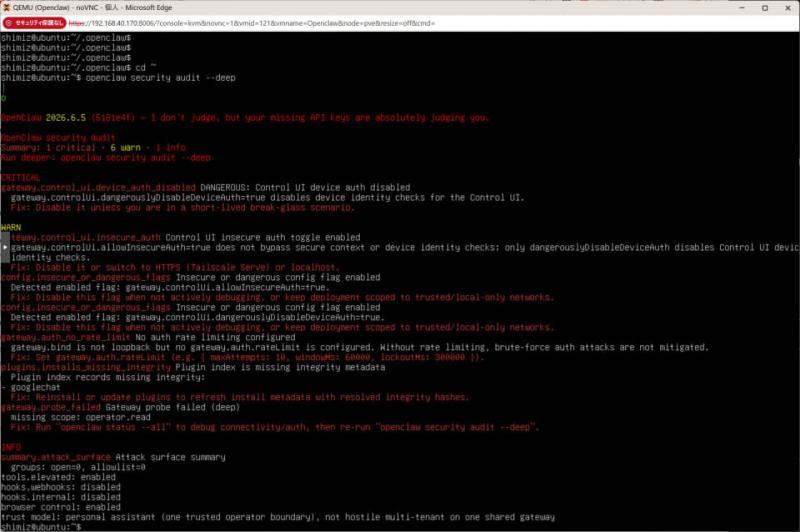This screenshot has width=800, height=532.
Task: Click 'Detected enabled flag: gateway.controlUi.allowInsecureAuth=true' line
Action: pos(170,288)
